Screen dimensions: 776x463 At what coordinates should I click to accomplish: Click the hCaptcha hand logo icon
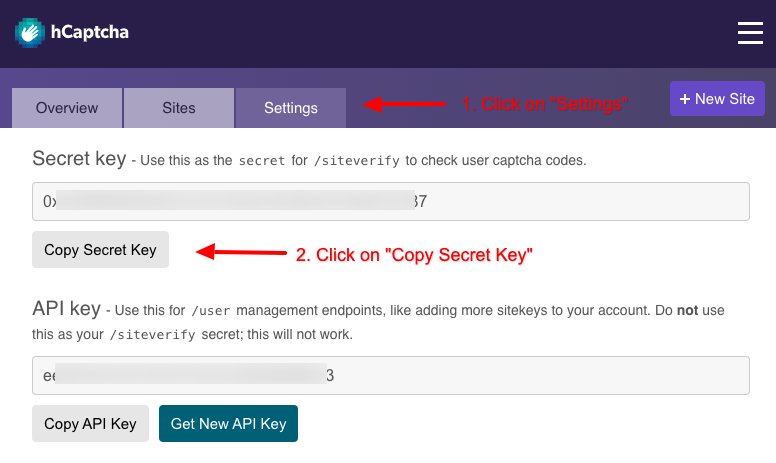point(30,33)
